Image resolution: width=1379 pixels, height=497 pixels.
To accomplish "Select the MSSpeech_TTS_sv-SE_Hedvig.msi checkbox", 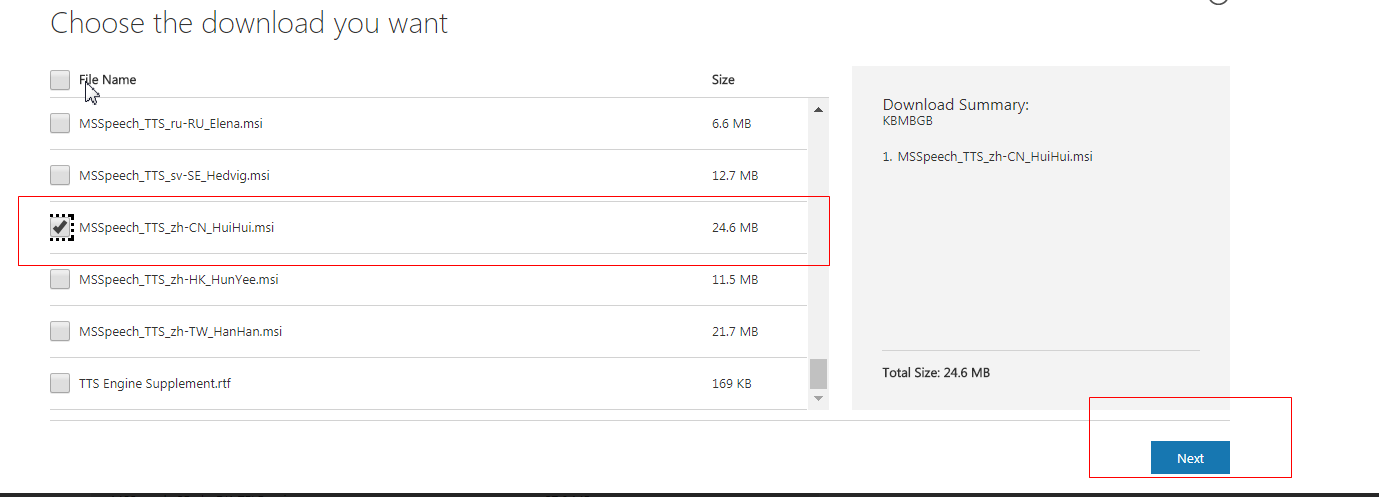I will pyautogui.click(x=60, y=176).
